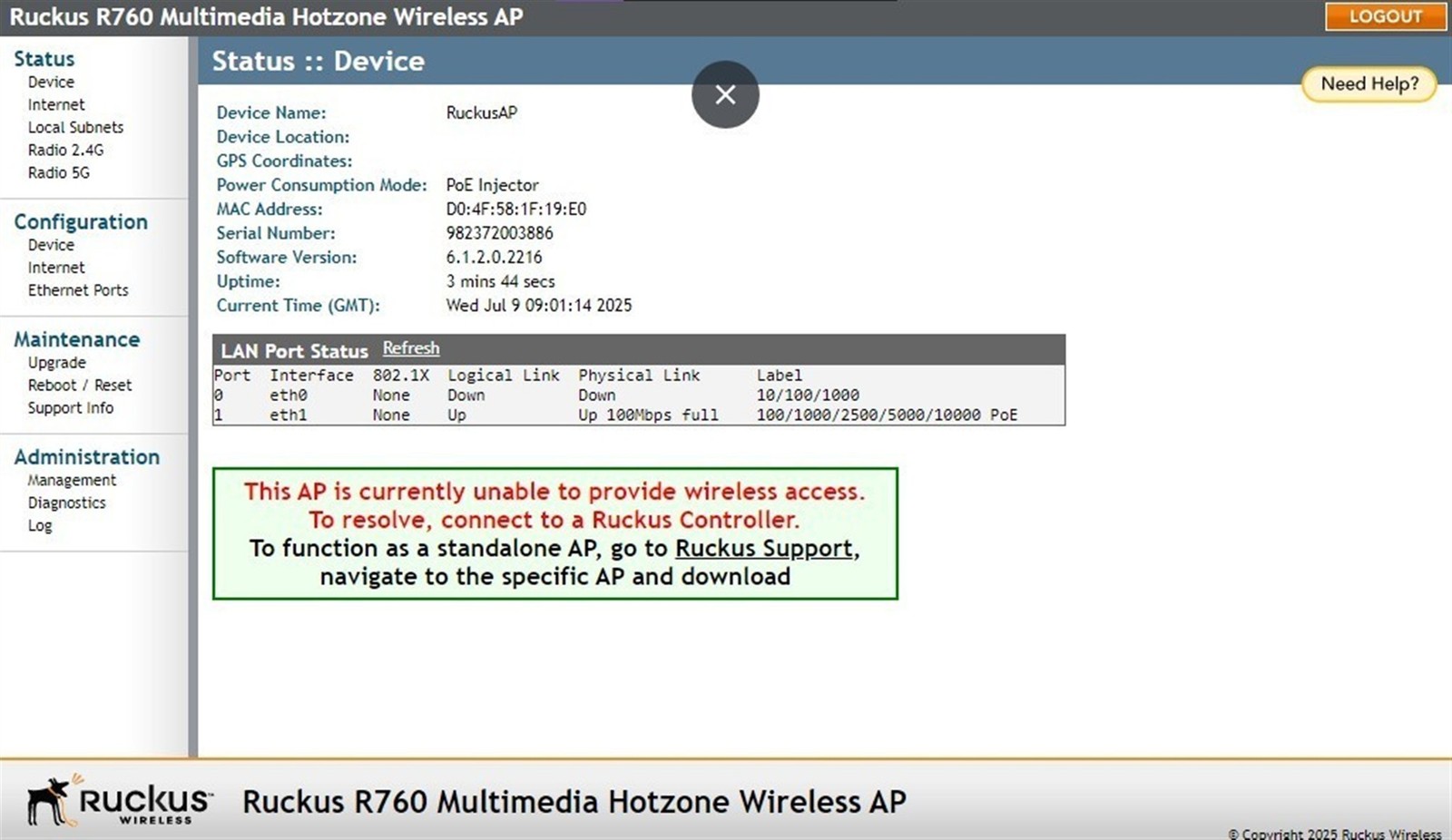The width and height of the screenshot is (1452, 840).
Task: Open the Diagnostics administration page
Action: click(67, 502)
